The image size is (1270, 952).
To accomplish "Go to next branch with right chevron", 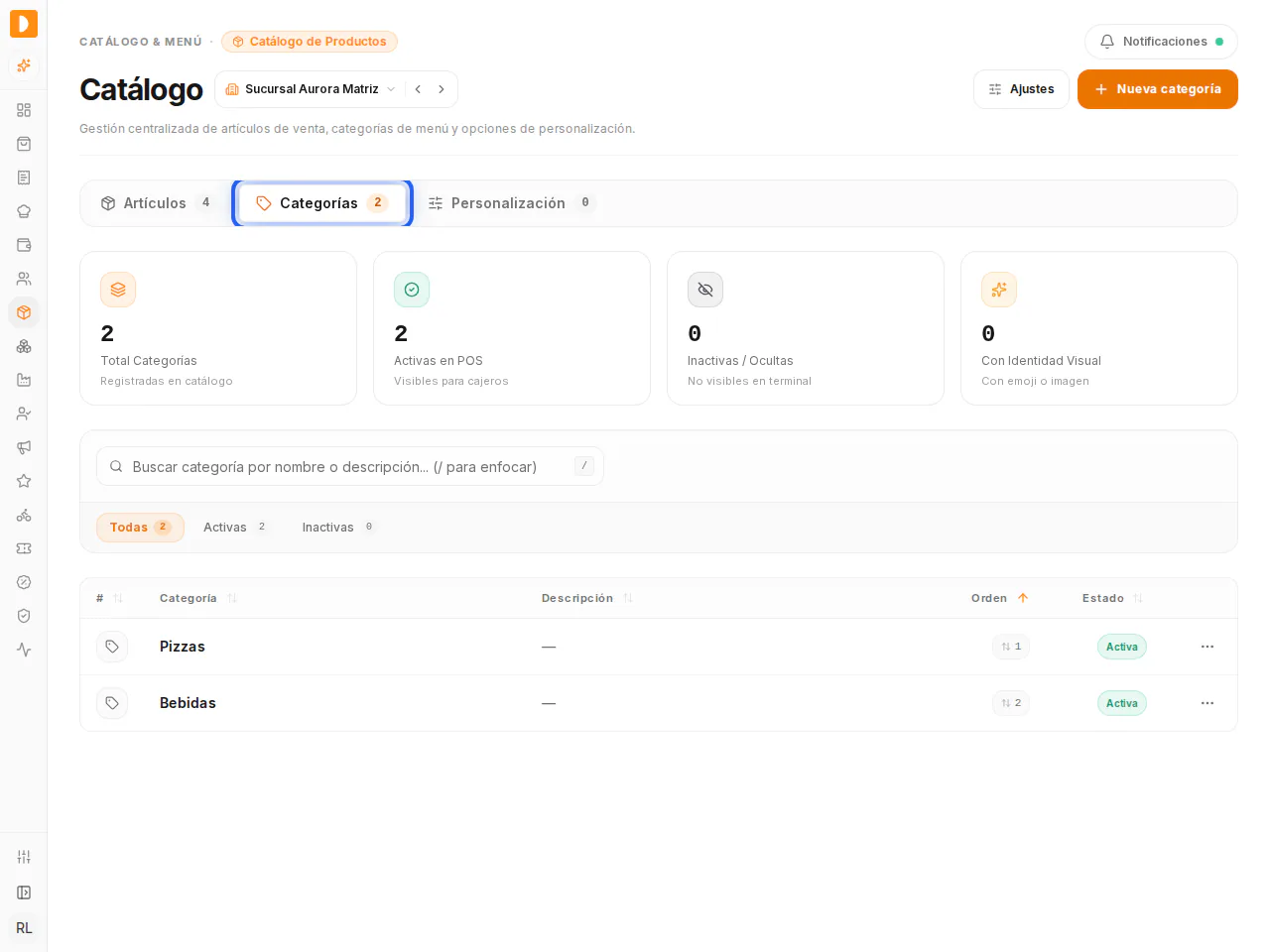I will [442, 89].
